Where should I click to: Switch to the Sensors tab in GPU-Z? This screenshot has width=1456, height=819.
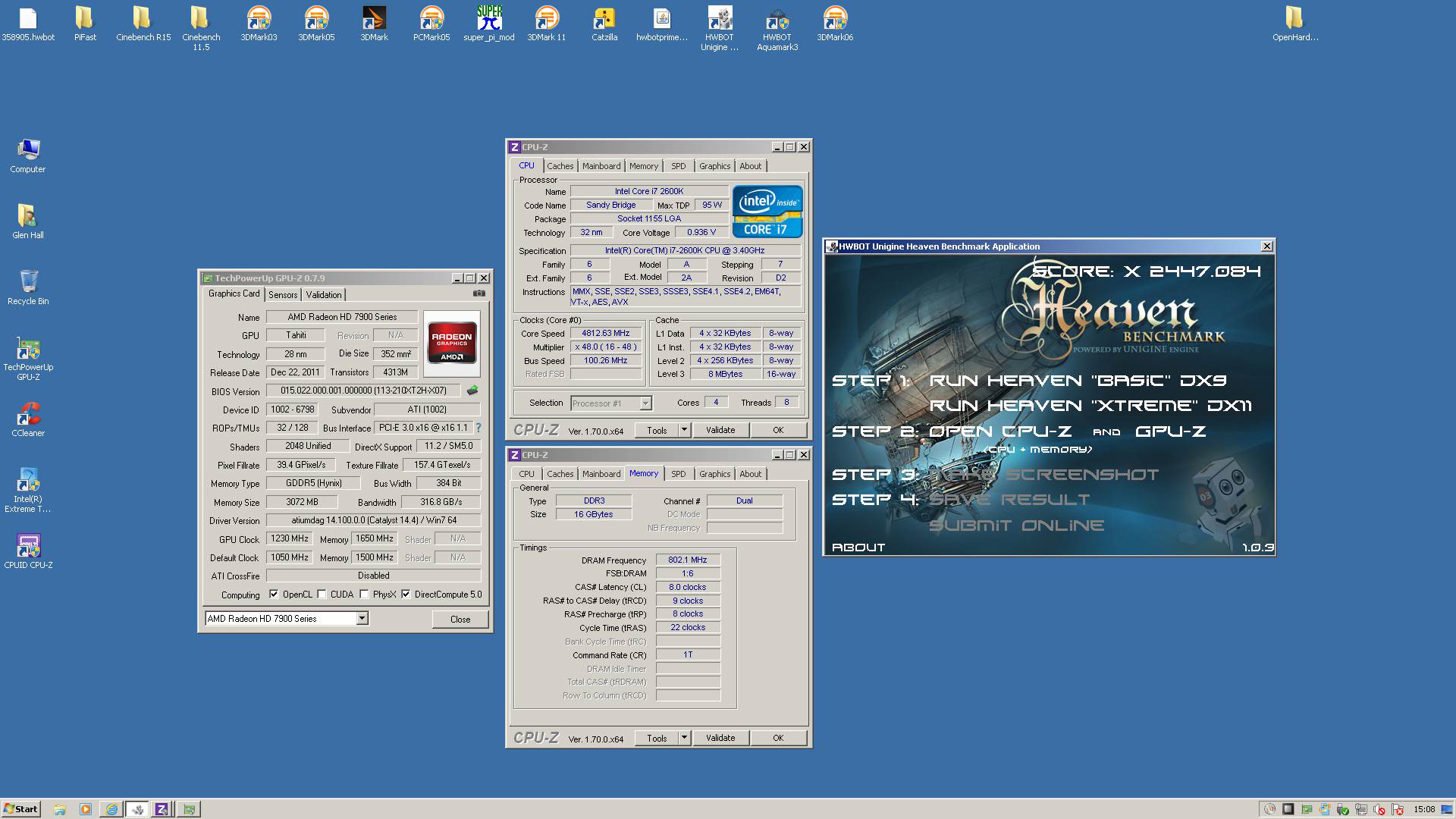tap(283, 295)
